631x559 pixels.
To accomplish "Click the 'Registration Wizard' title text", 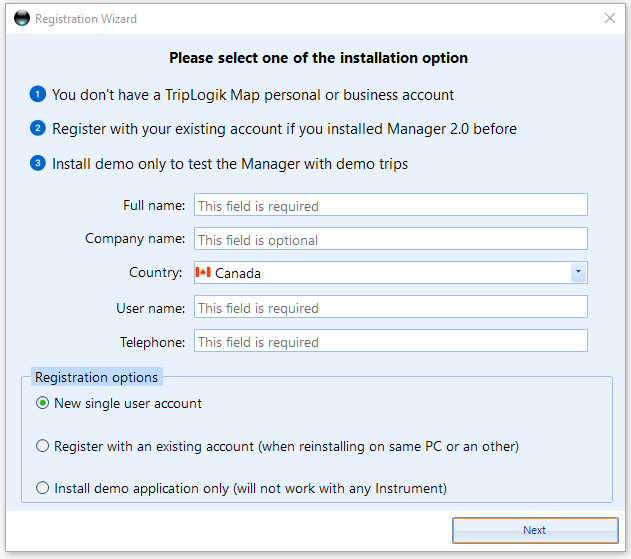I will (x=86, y=19).
